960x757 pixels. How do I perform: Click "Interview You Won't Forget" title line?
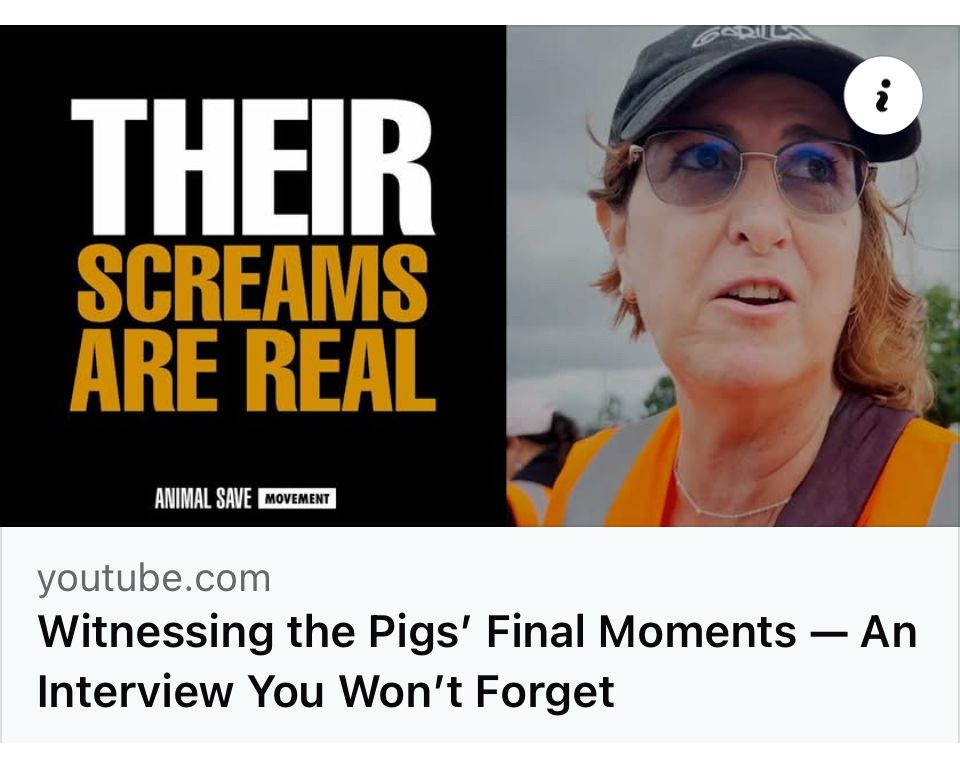[326, 691]
